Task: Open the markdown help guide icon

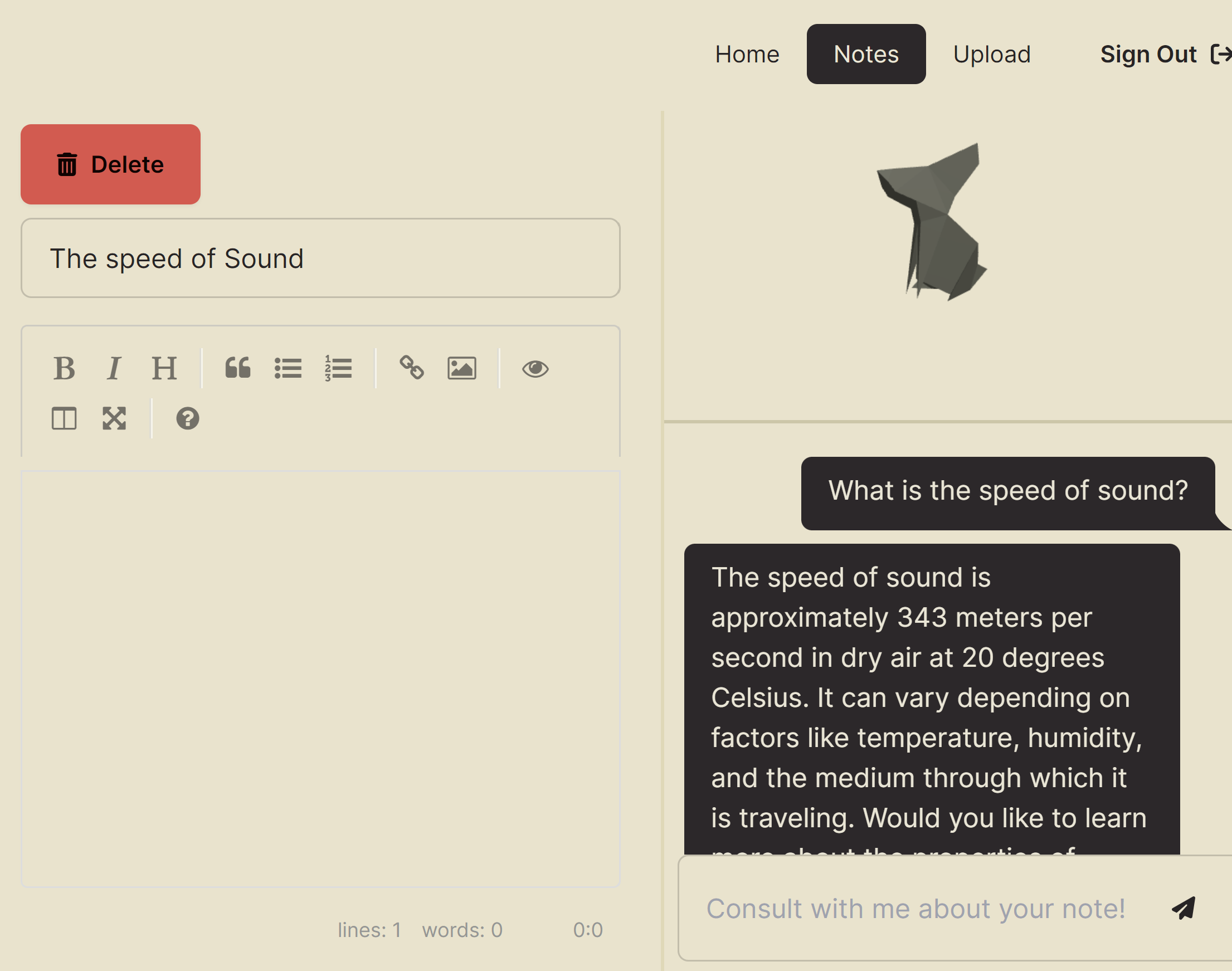Action: pos(188,418)
